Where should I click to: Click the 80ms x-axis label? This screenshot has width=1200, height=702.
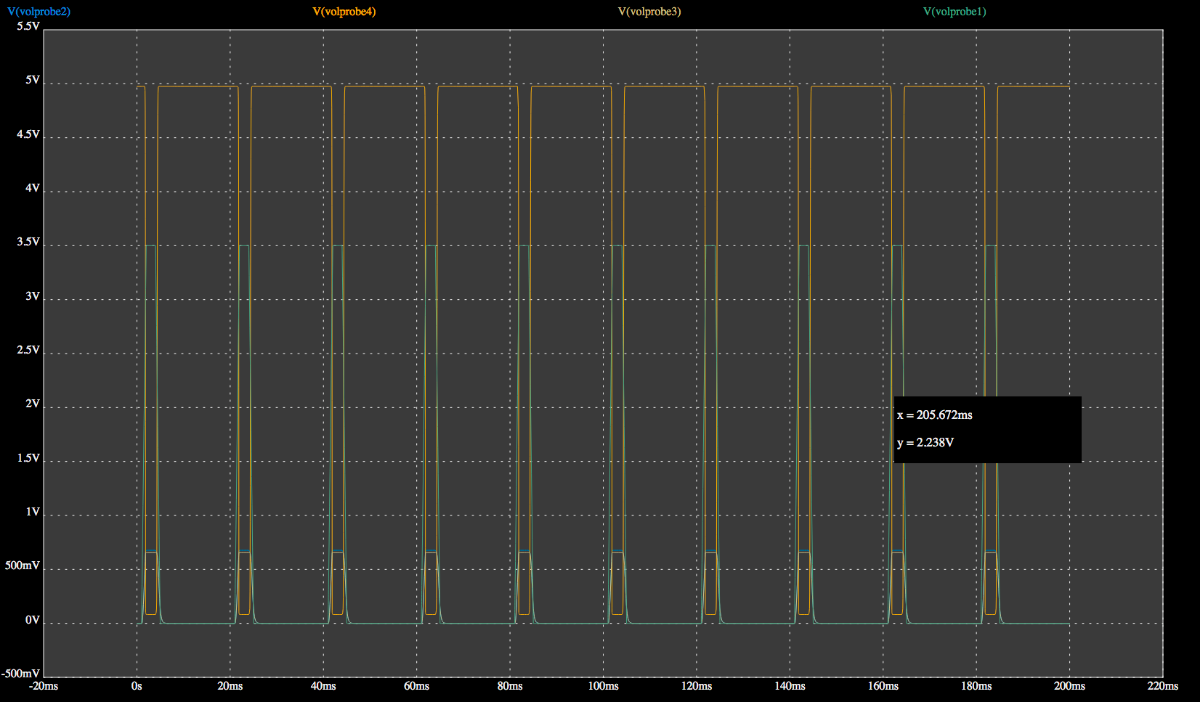click(510, 687)
